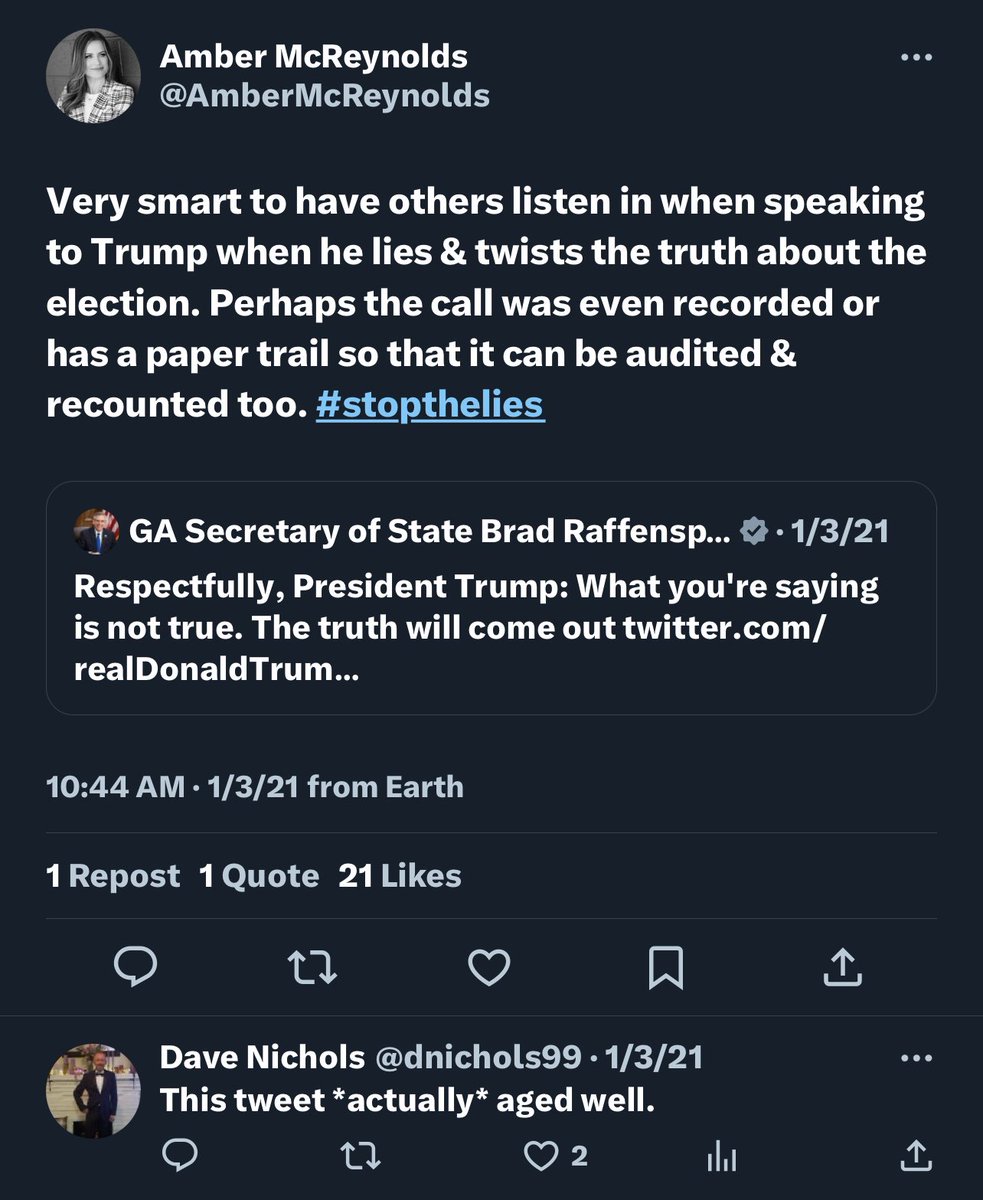Open more options for Amber's tweet
The image size is (983, 1200).
tap(915, 58)
